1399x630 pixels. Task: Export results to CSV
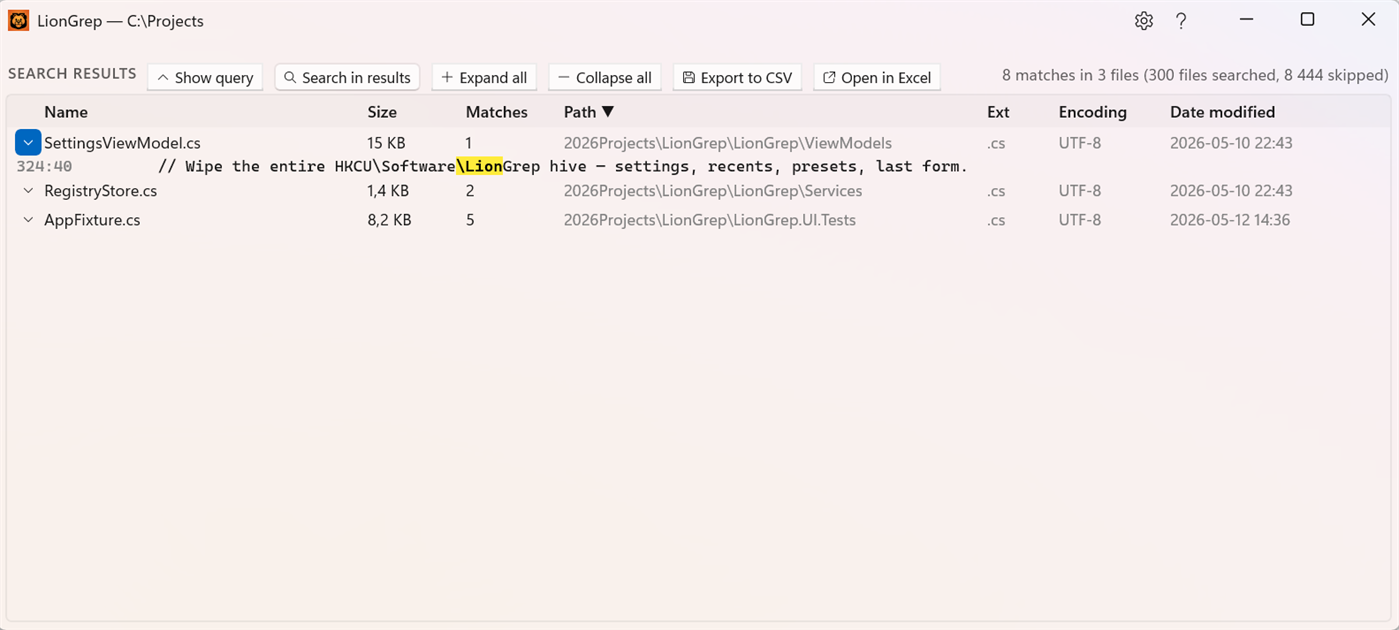(737, 77)
